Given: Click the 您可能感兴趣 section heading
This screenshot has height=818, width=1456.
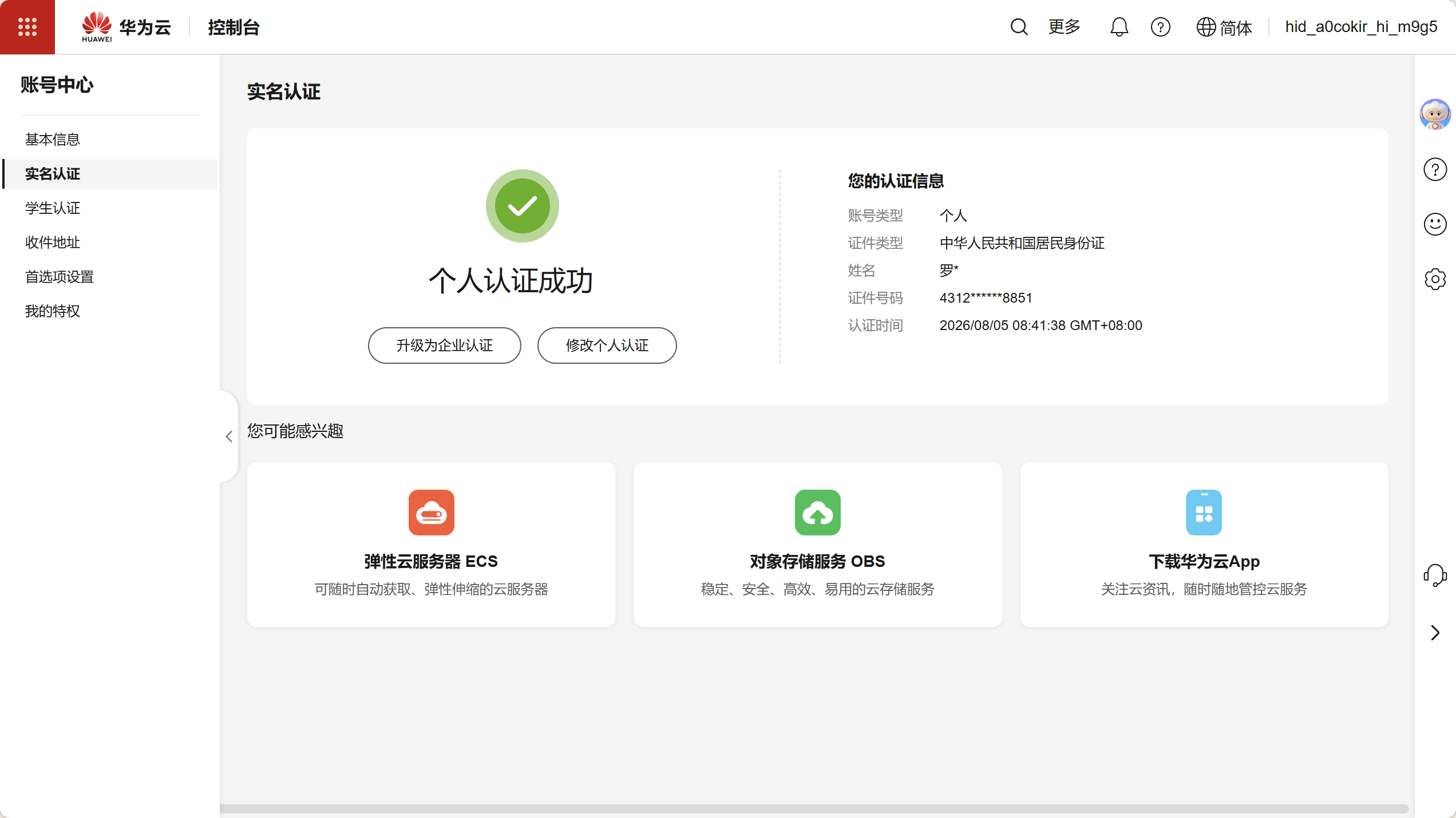Looking at the screenshot, I should pyautogui.click(x=295, y=431).
